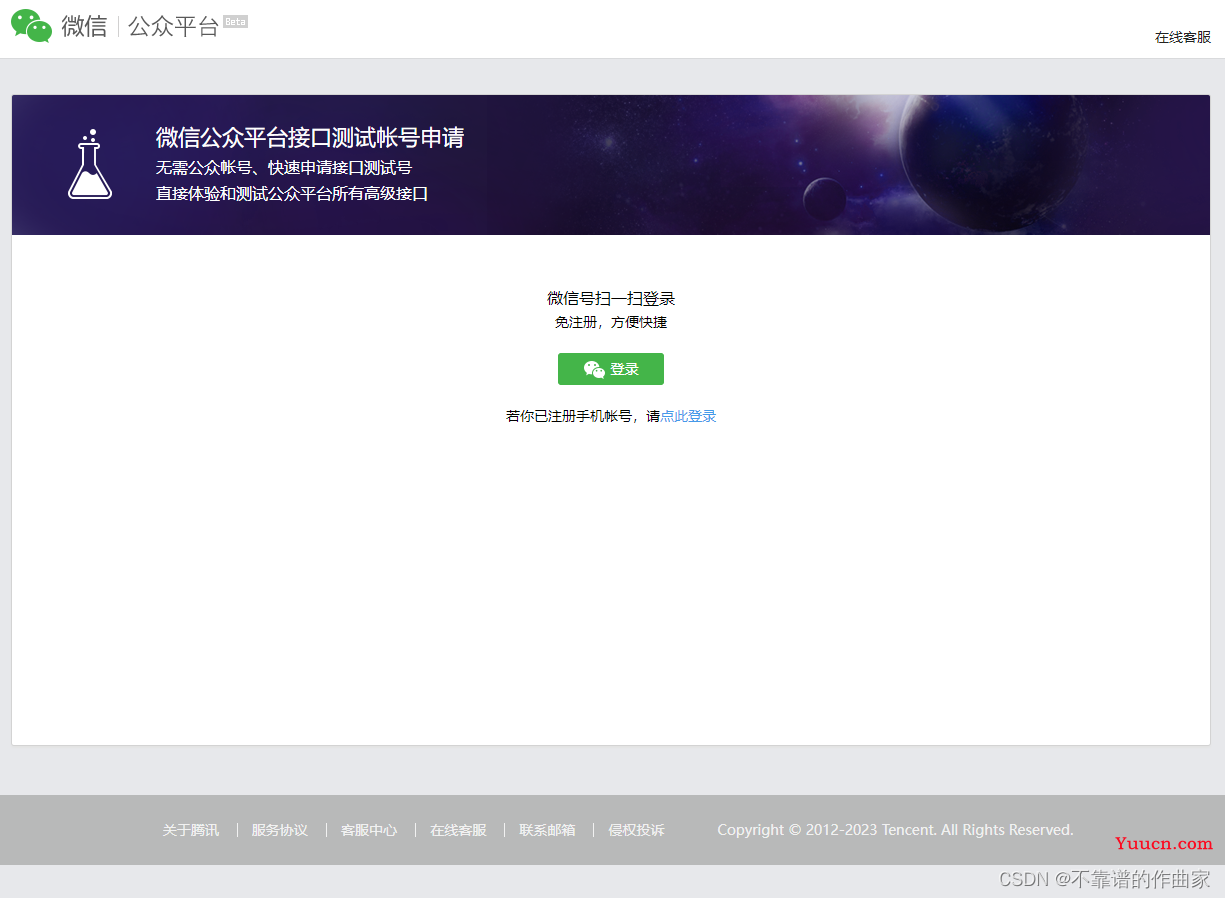Open the 点此登录 link

[x=688, y=416]
